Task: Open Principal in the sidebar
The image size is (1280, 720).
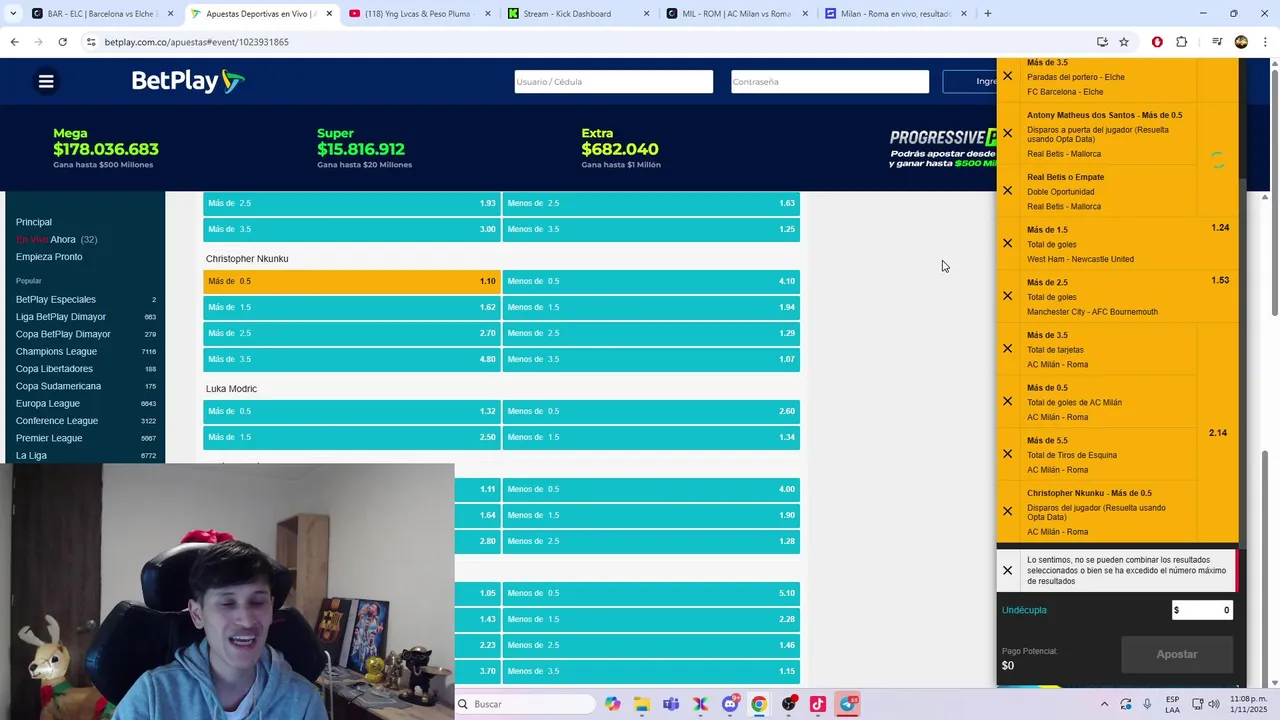Action: pos(34,222)
